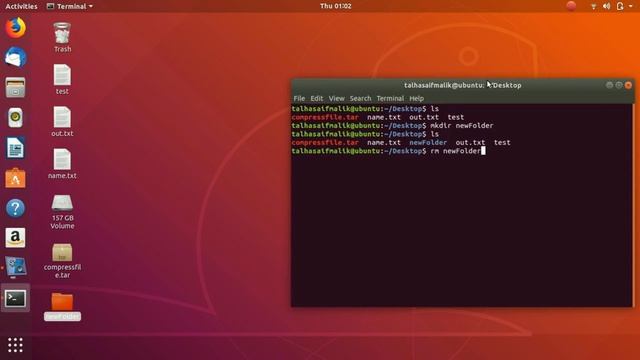
Task: Click 'name.txt' in the second ls output
Action: pos(384,142)
